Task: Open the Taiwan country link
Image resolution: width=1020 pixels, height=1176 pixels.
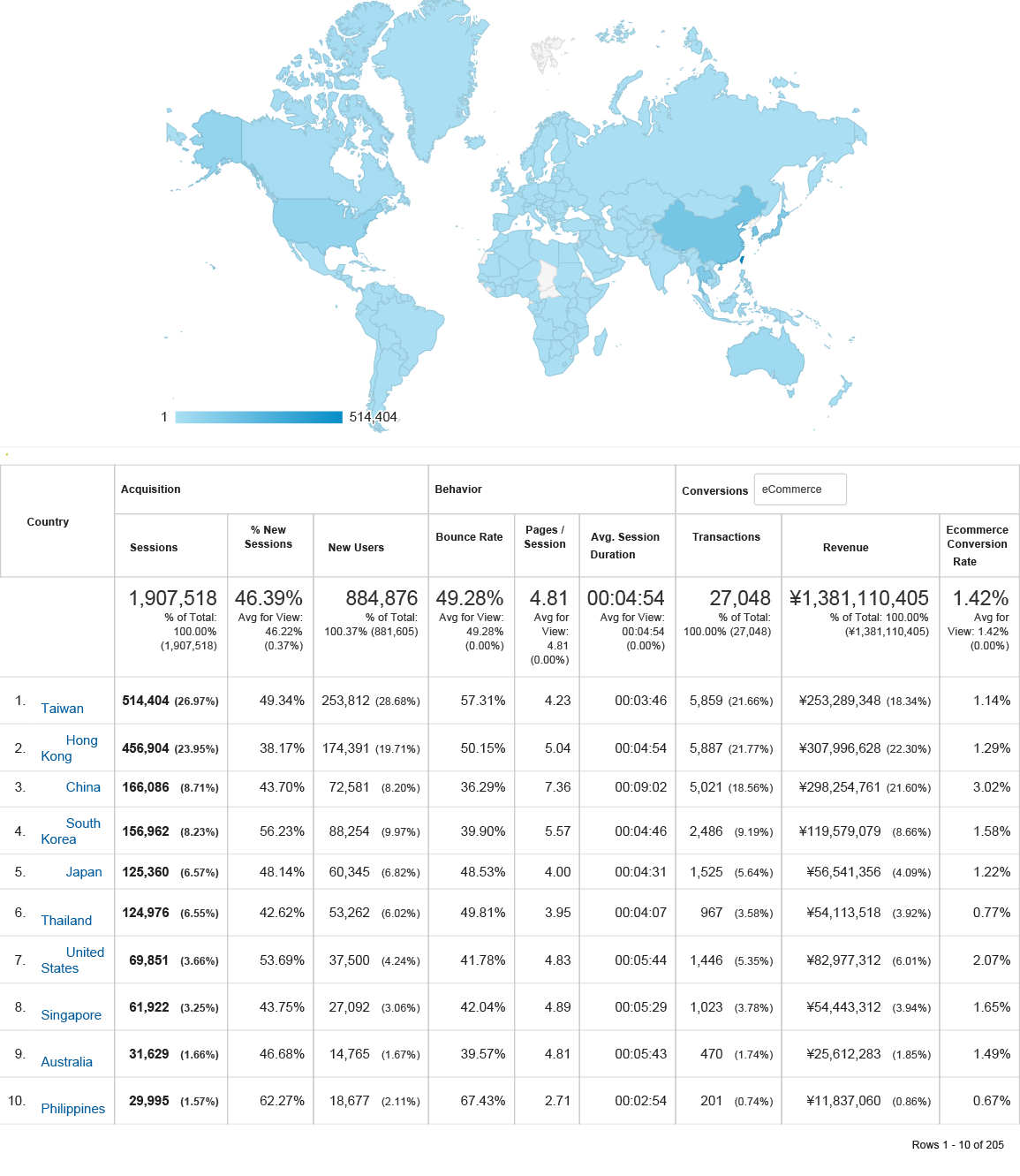Action: coord(63,709)
